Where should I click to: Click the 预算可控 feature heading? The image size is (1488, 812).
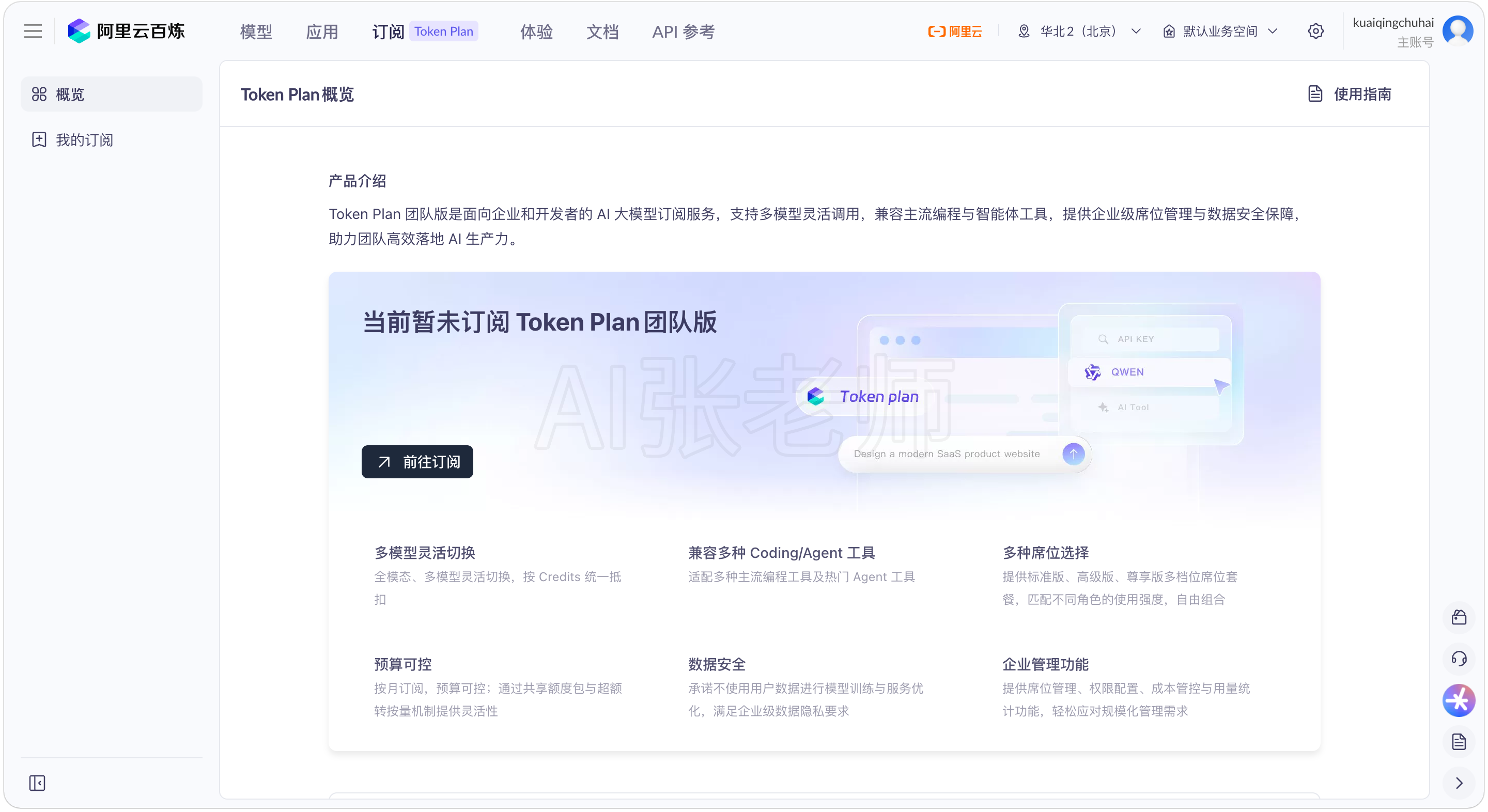click(x=402, y=664)
